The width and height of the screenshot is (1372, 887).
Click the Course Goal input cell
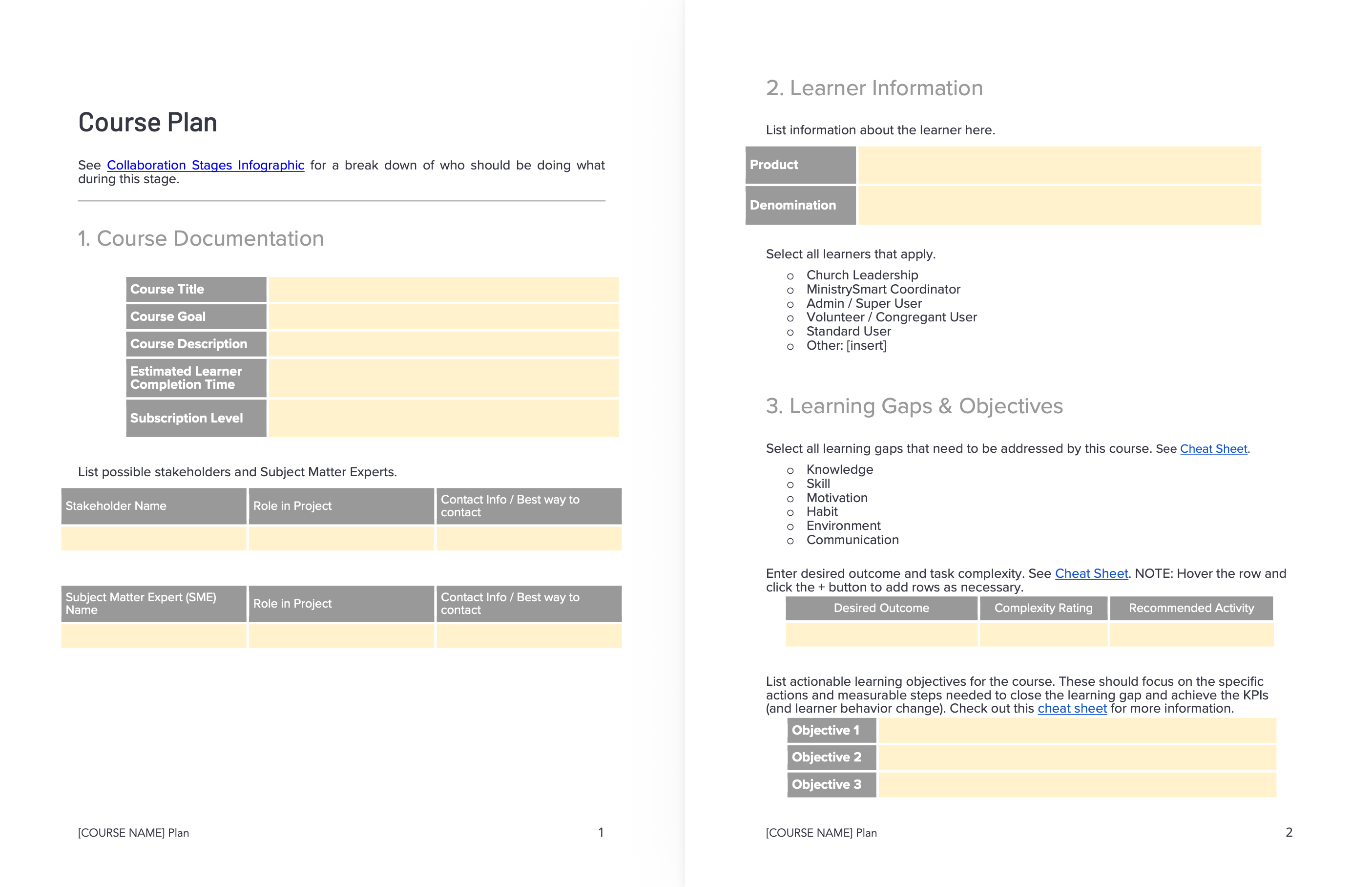click(x=443, y=316)
